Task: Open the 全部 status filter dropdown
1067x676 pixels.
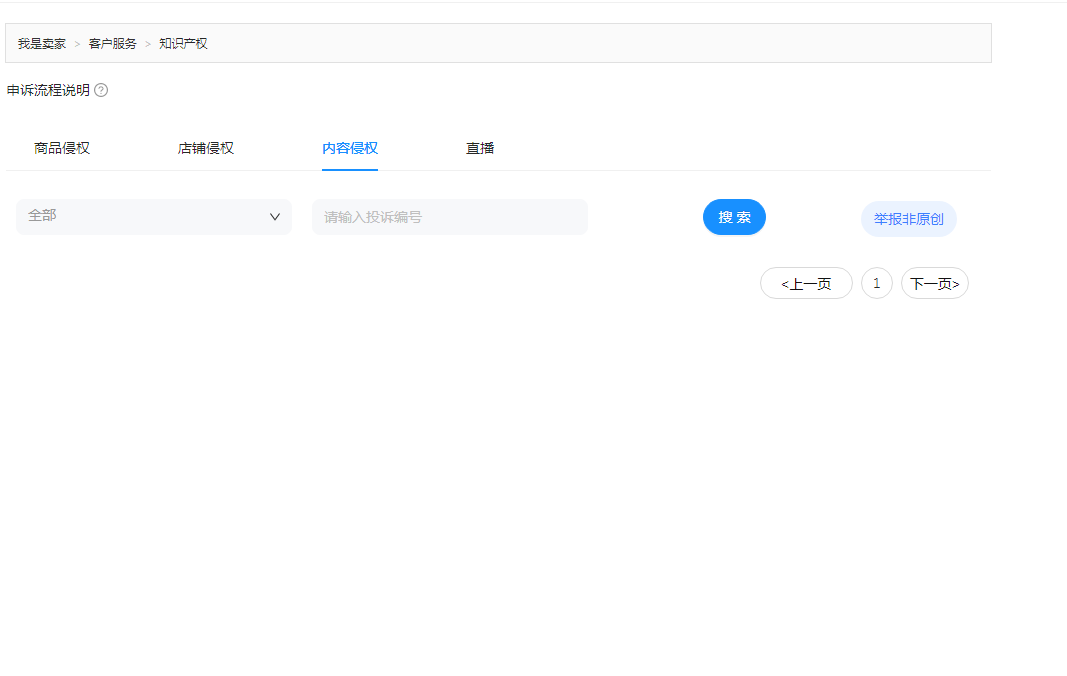Action: [154, 217]
